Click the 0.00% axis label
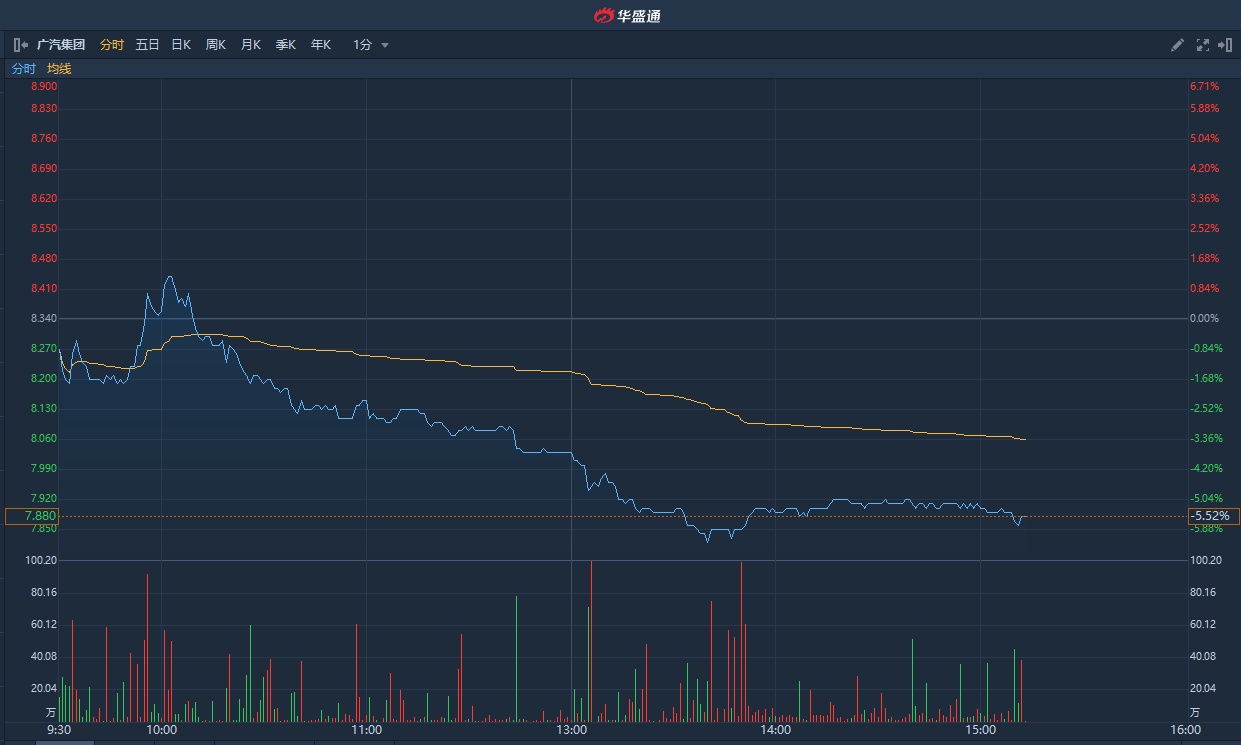The height and width of the screenshot is (745, 1241). tap(1204, 318)
